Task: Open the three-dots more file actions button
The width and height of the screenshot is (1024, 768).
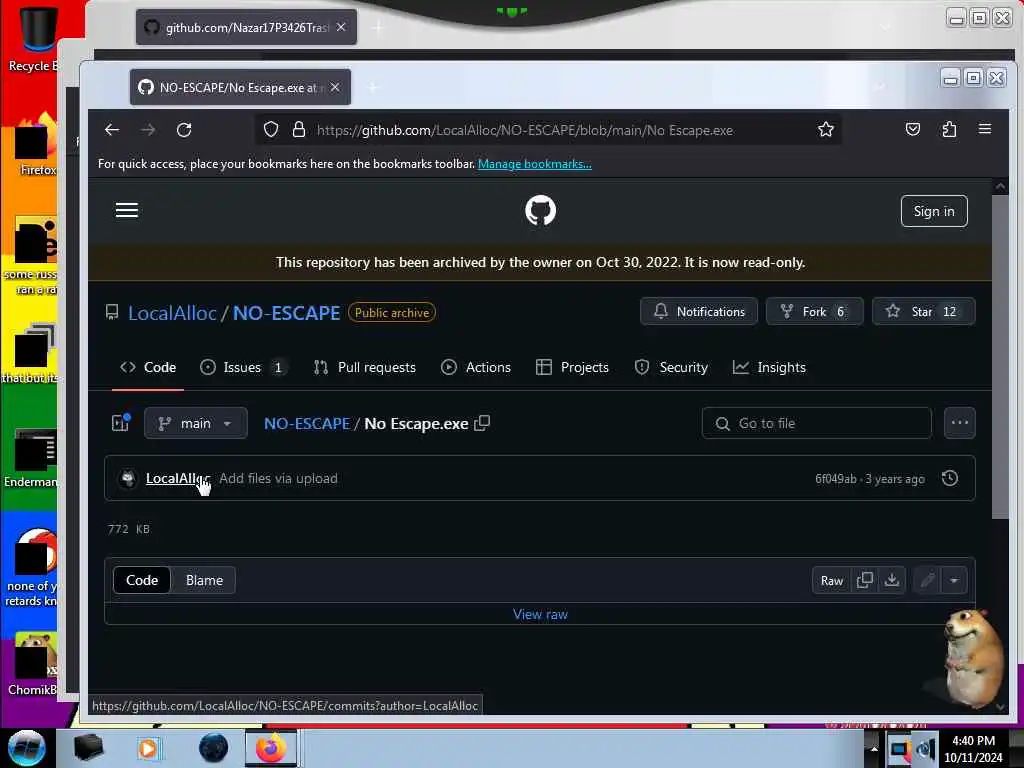Action: point(959,423)
